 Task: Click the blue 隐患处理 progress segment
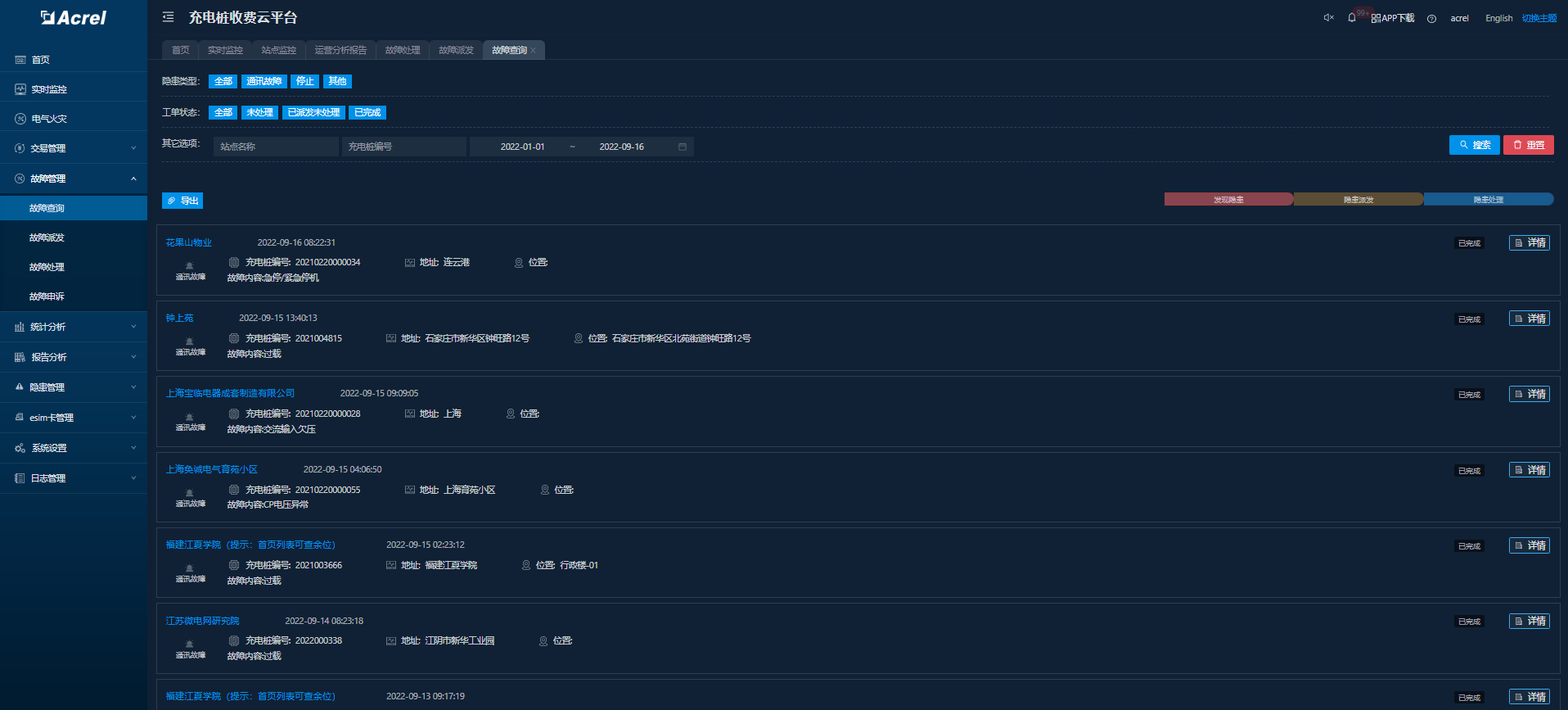(1489, 199)
